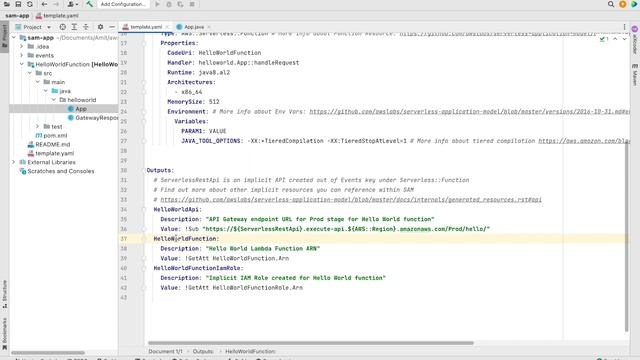Toggle the aiXcoder tool window

point(635,41)
